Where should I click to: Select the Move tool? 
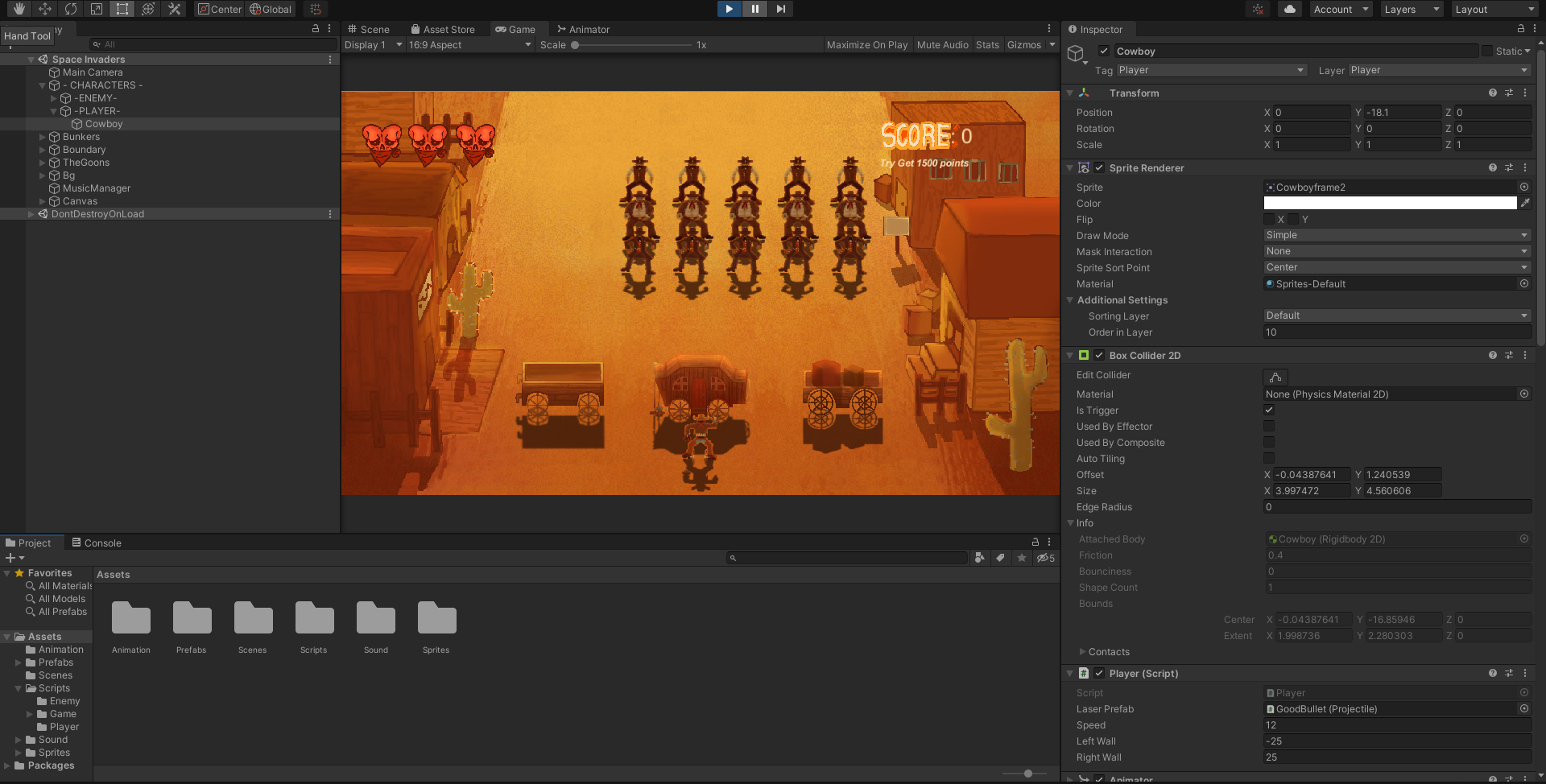[x=45, y=9]
